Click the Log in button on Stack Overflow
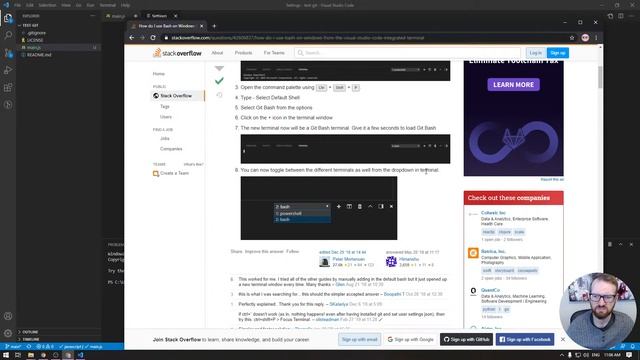 pyautogui.click(x=536, y=53)
